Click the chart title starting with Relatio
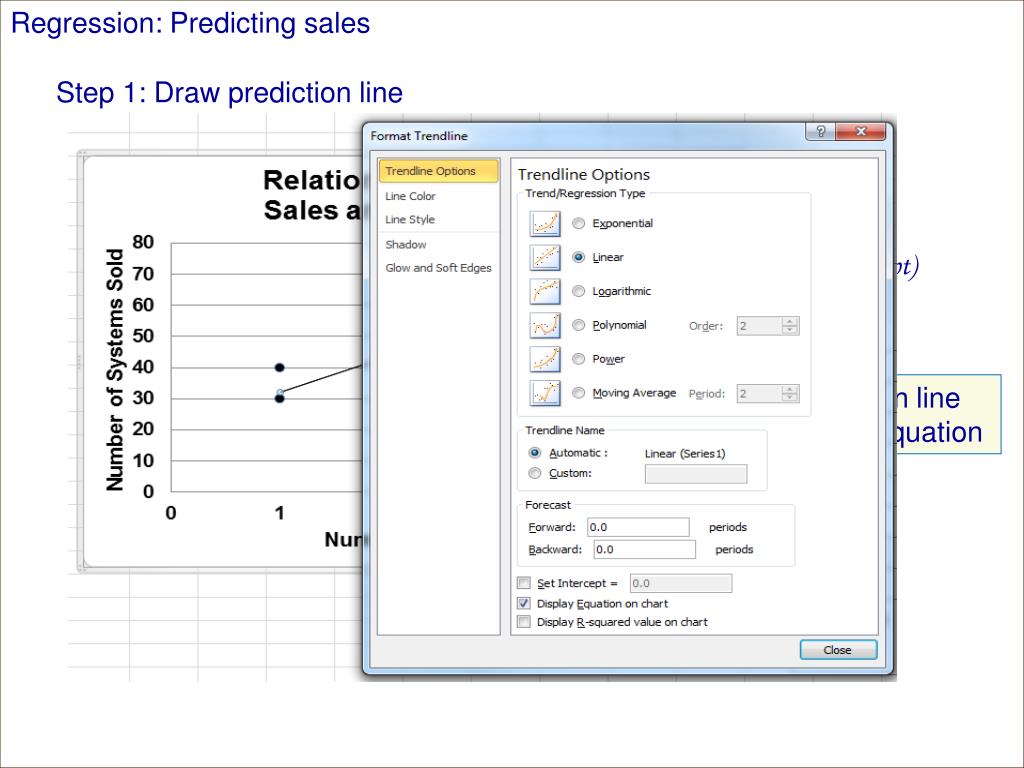The image size is (1024, 768). (x=312, y=195)
